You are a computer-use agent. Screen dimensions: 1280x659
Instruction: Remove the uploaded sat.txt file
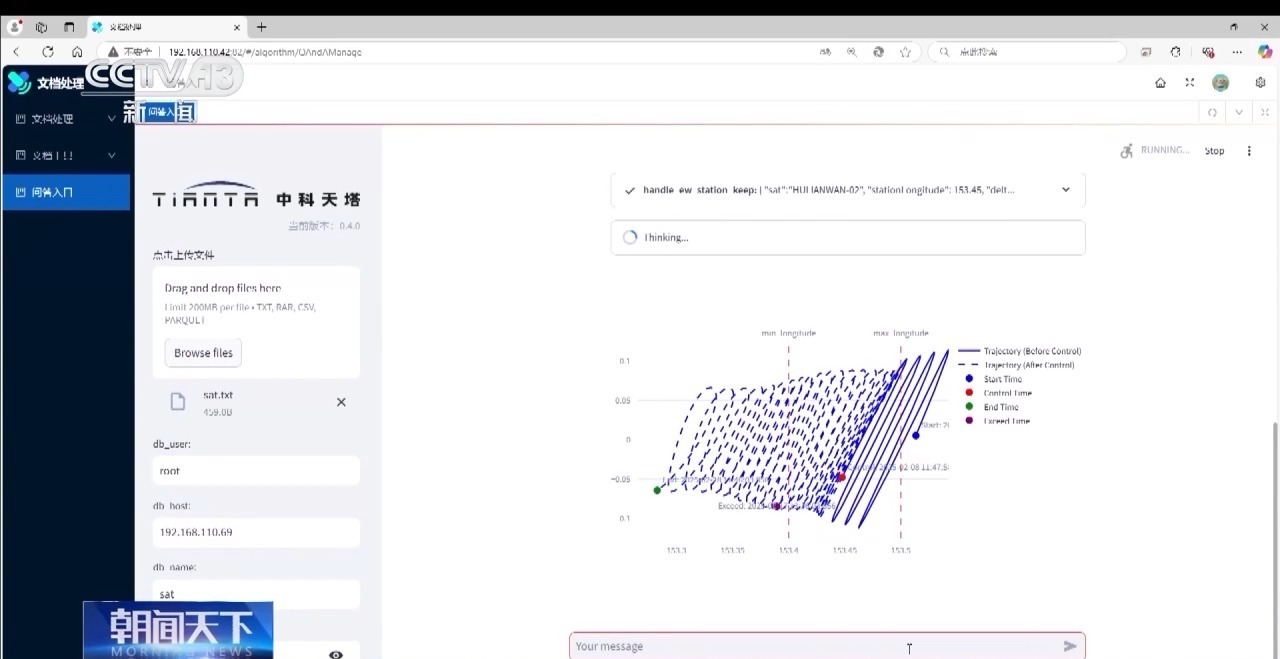[341, 402]
